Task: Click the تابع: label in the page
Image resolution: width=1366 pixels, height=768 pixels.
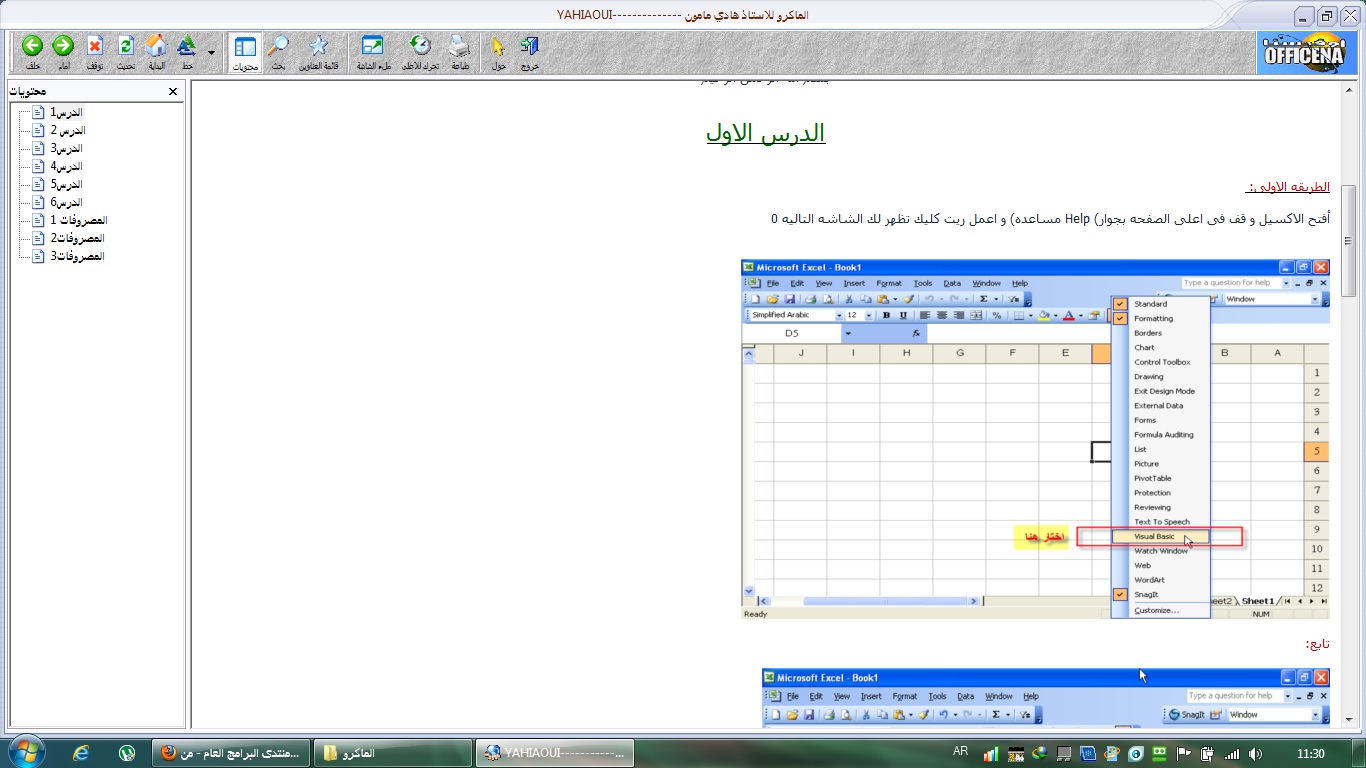Action: pos(1319,644)
